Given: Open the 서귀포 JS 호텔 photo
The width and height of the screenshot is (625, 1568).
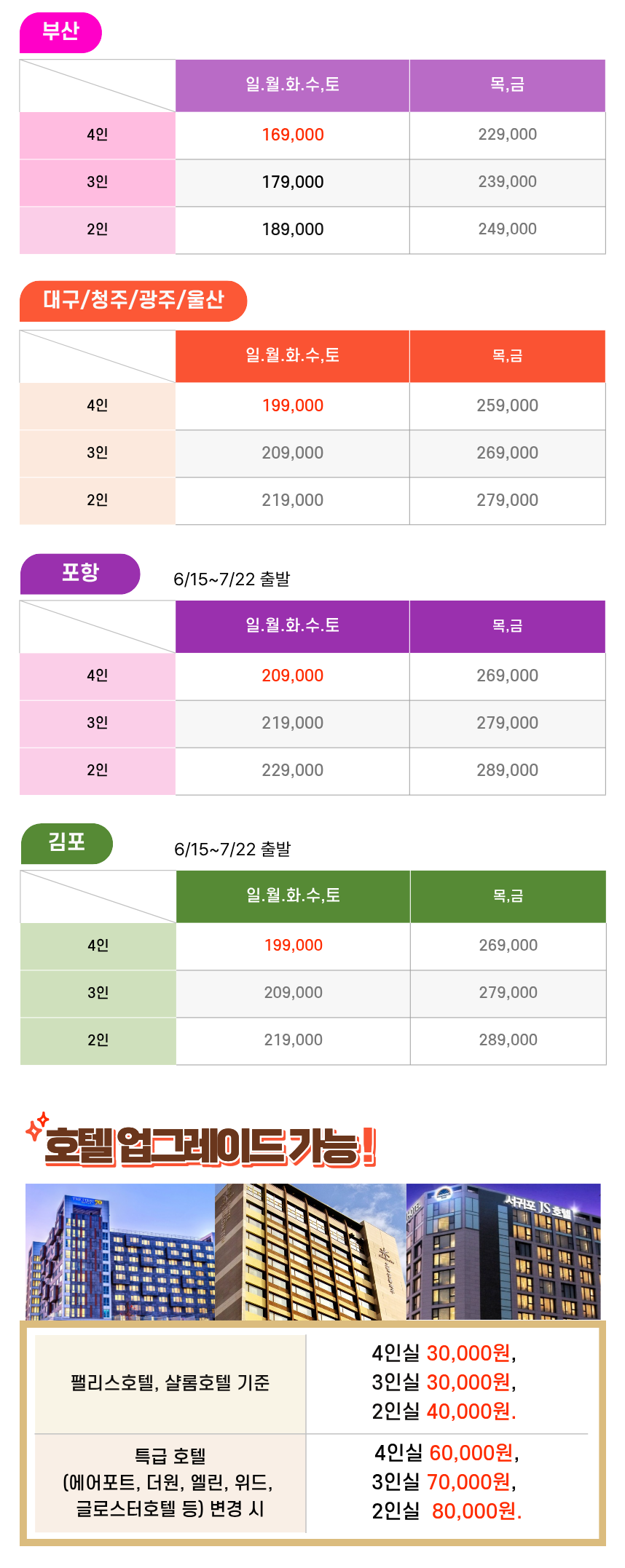Looking at the screenshot, I should (503, 1251).
